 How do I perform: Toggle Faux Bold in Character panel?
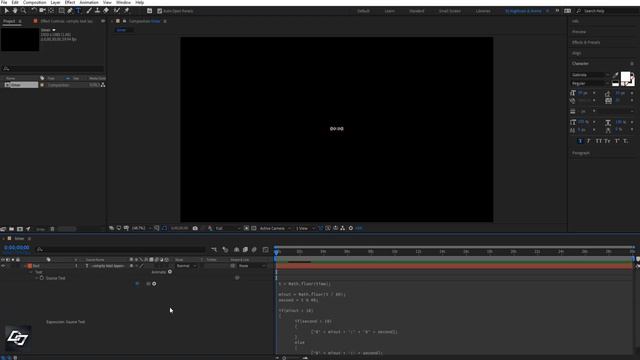(x=580, y=141)
